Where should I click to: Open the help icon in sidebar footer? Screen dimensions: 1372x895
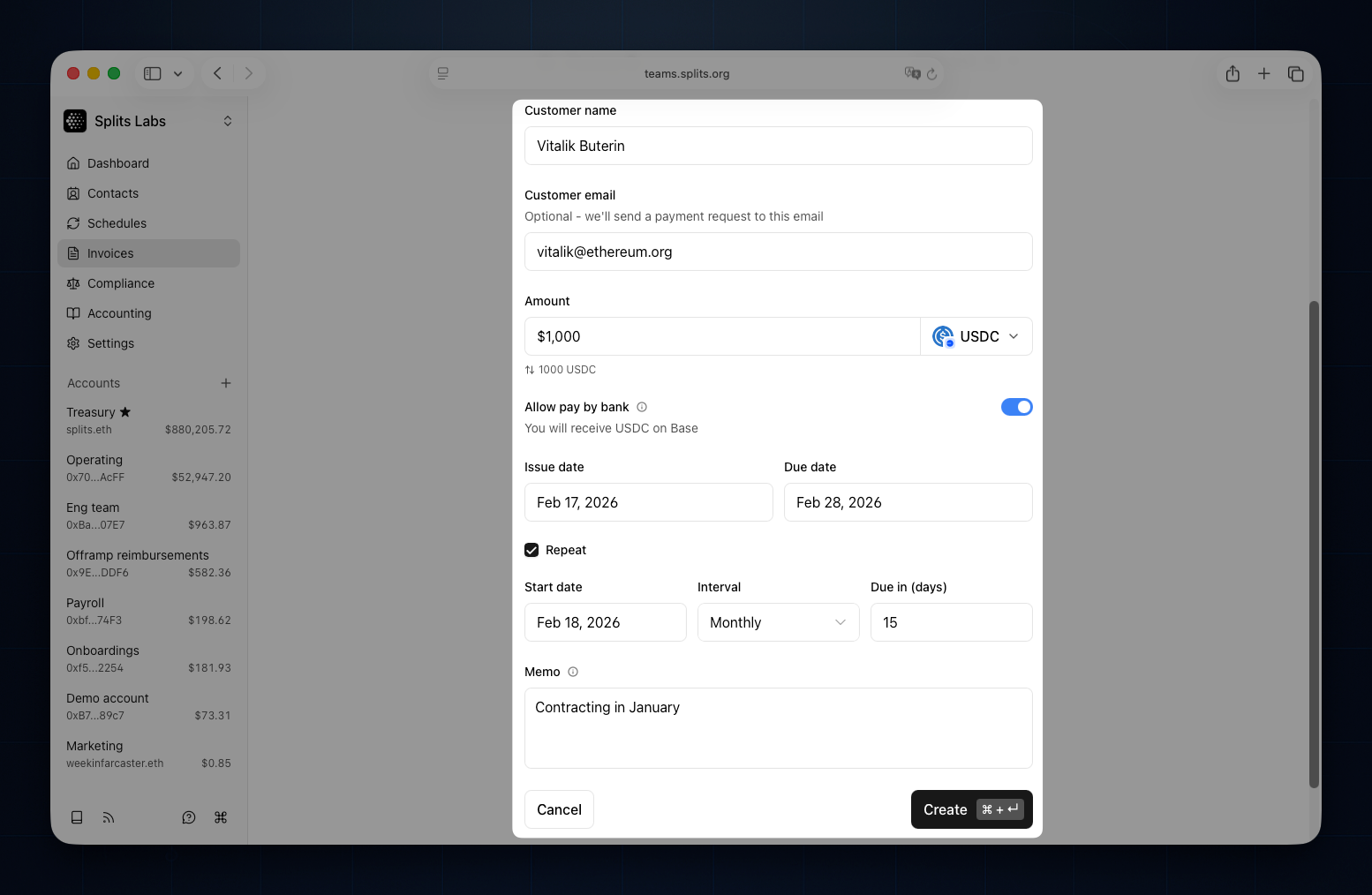tap(189, 817)
